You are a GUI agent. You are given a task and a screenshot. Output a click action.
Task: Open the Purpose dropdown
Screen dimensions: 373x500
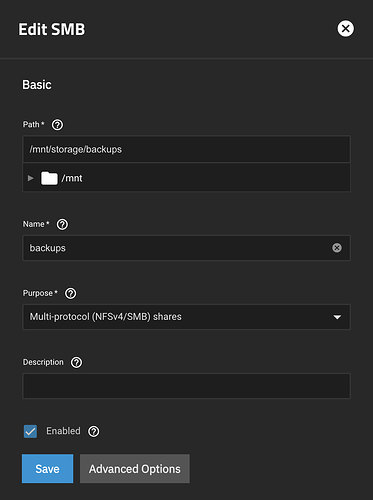pyautogui.click(x=186, y=317)
